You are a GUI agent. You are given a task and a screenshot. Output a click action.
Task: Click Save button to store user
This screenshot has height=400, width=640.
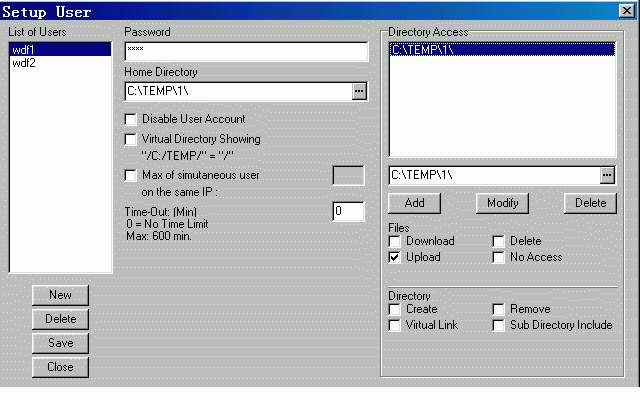point(60,343)
